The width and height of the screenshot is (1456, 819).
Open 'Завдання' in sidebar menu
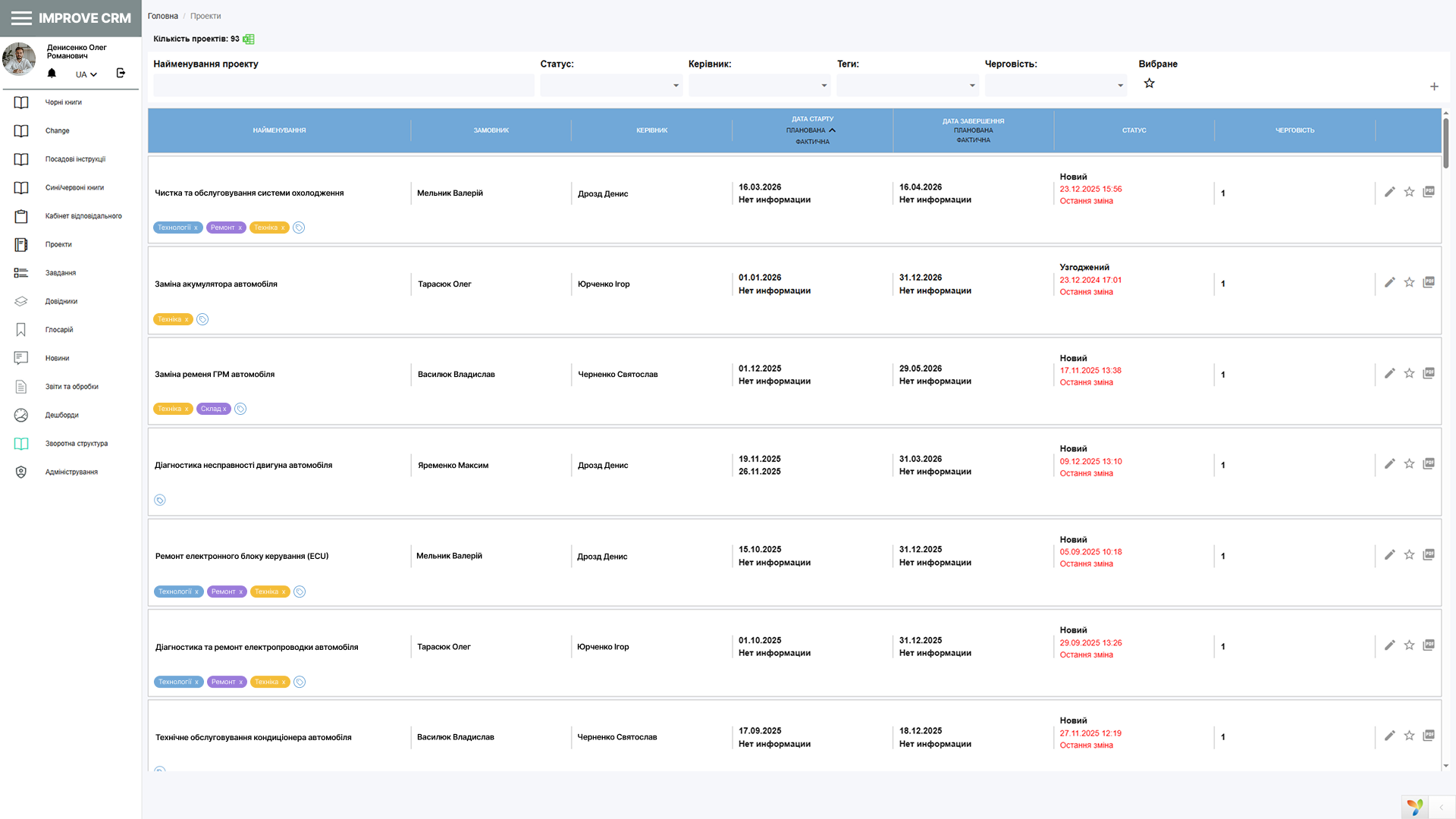click(61, 273)
